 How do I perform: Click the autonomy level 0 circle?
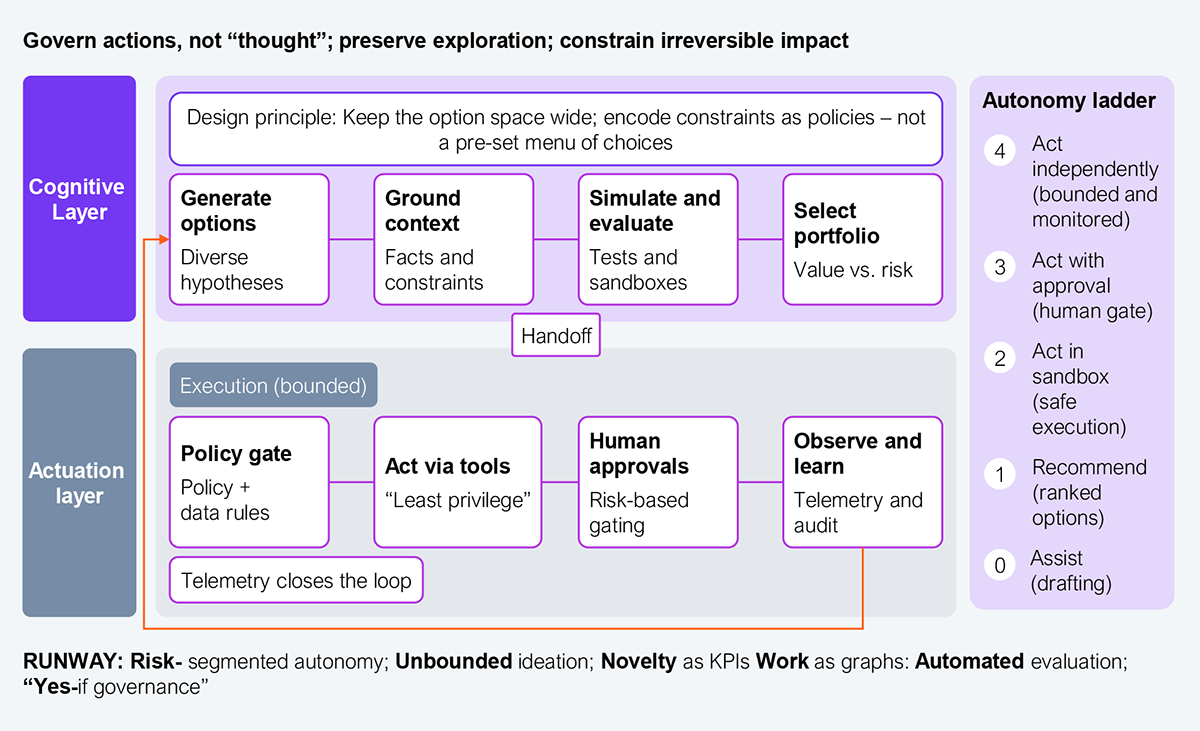point(1000,565)
